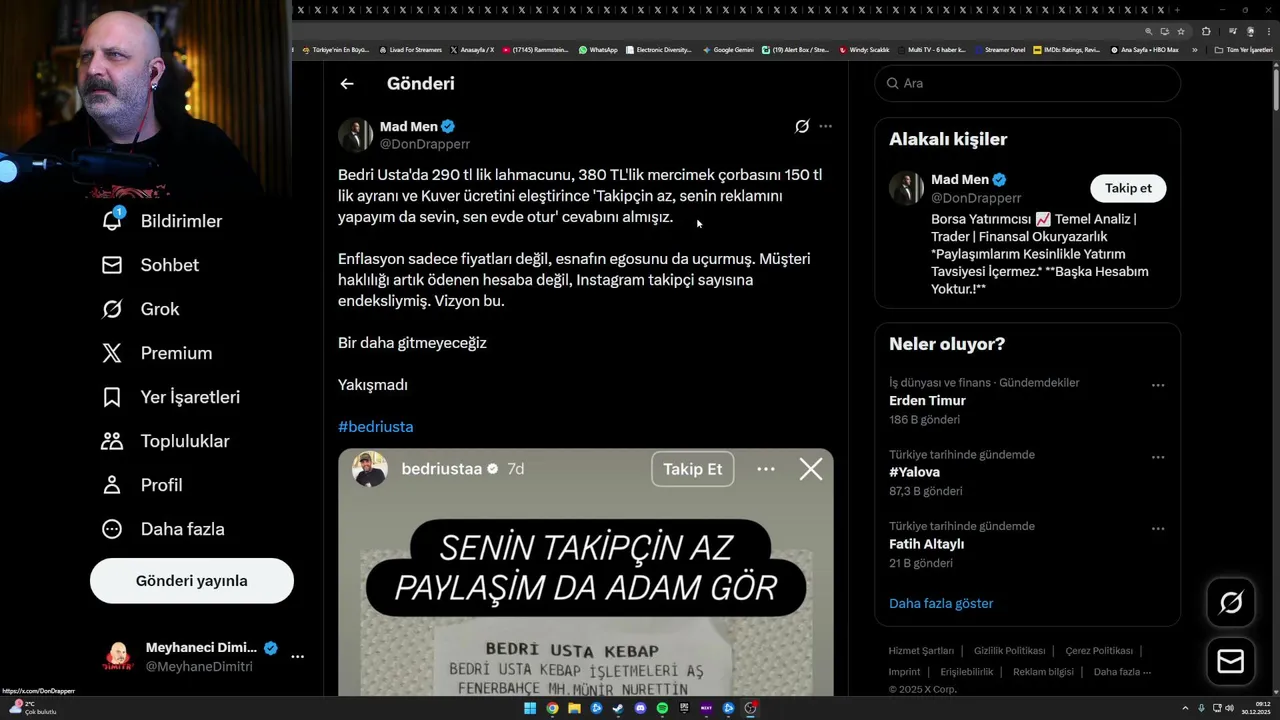Open Gizlilik Politikası footer link
The height and width of the screenshot is (720, 1280).
point(1009,651)
